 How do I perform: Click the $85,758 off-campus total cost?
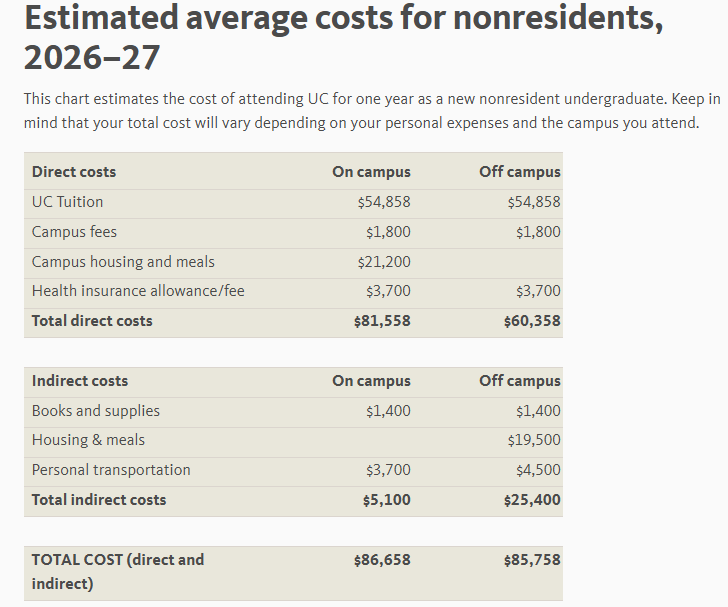(x=532, y=560)
